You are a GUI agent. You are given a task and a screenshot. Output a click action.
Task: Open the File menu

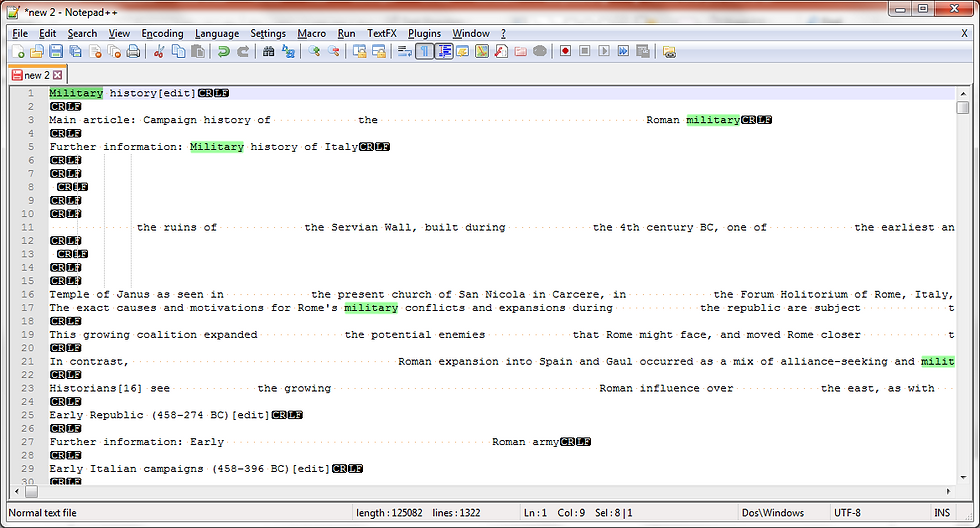tap(20, 34)
